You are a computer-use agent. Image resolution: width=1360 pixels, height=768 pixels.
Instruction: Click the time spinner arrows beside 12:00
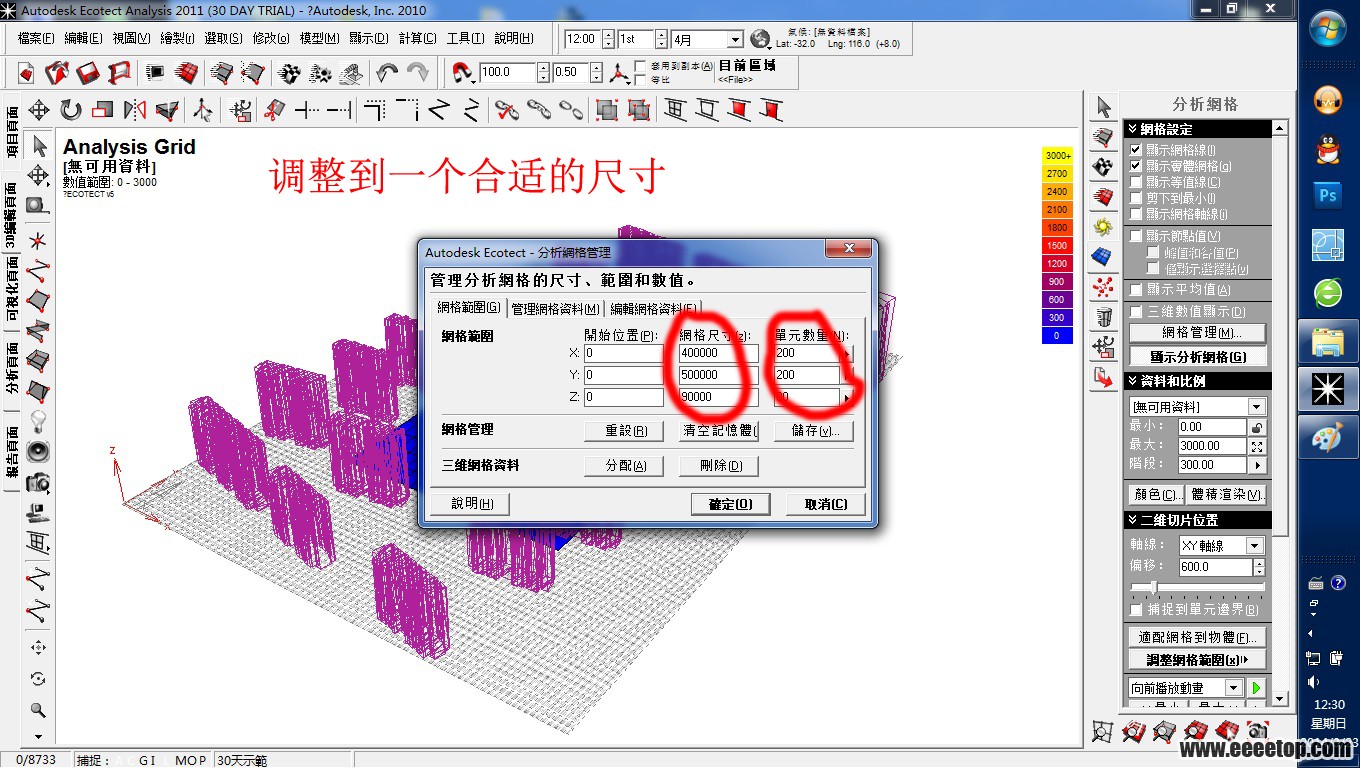tap(607, 39)
